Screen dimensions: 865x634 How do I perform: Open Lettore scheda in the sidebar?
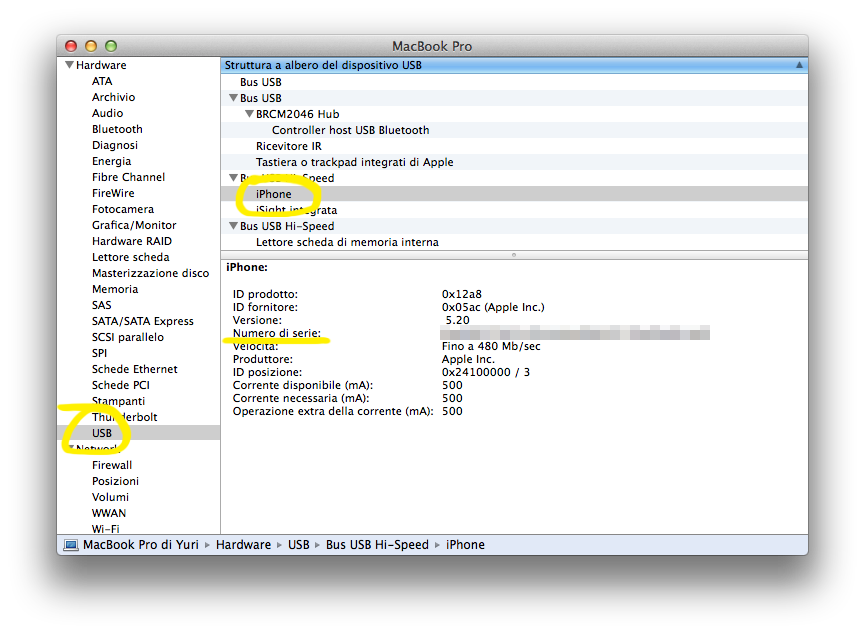tap(131, 257)
